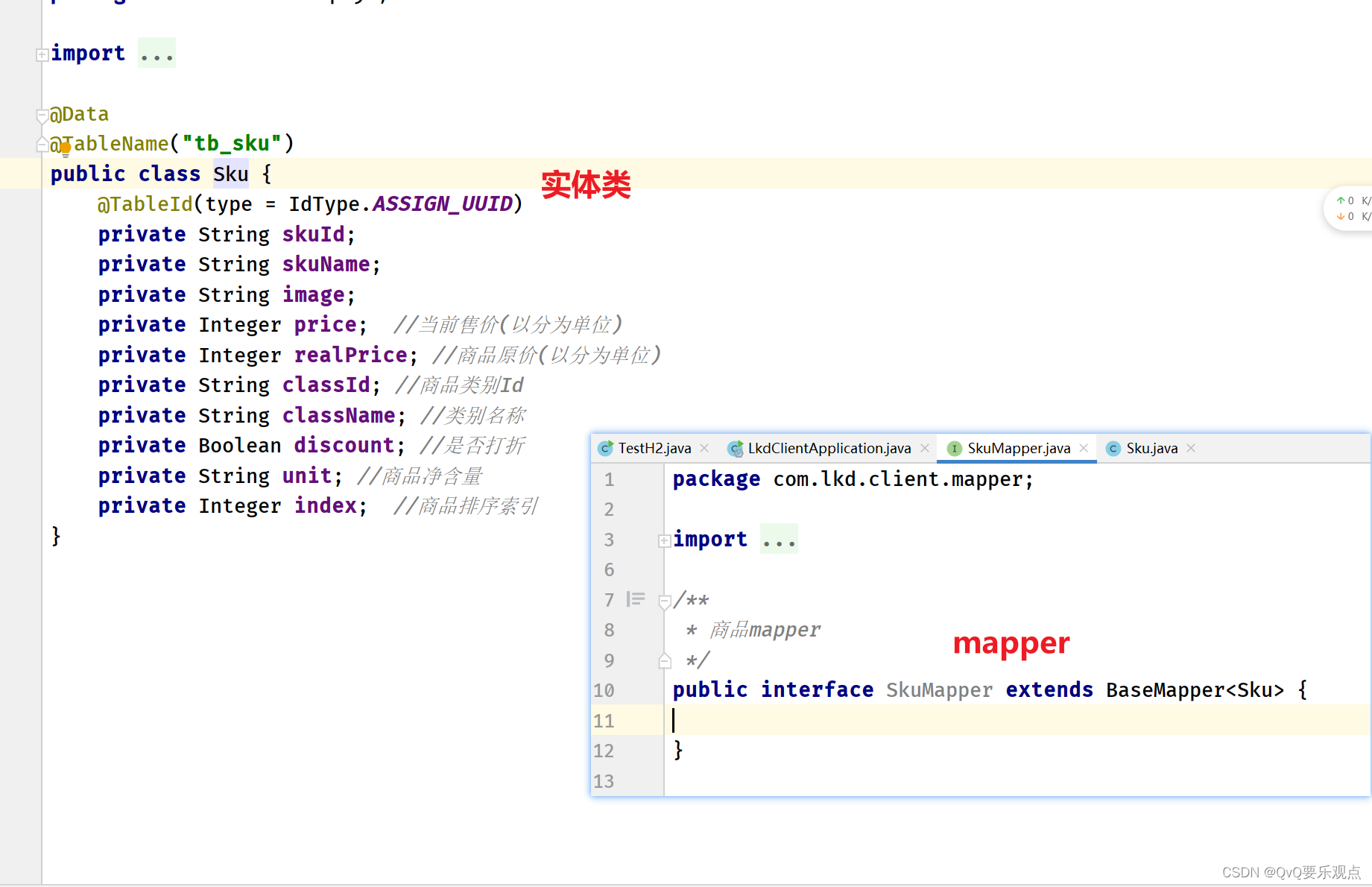The height and width of the screenshot is (887, 1372).
Task: Click the index field name
Action: point(326,505)
